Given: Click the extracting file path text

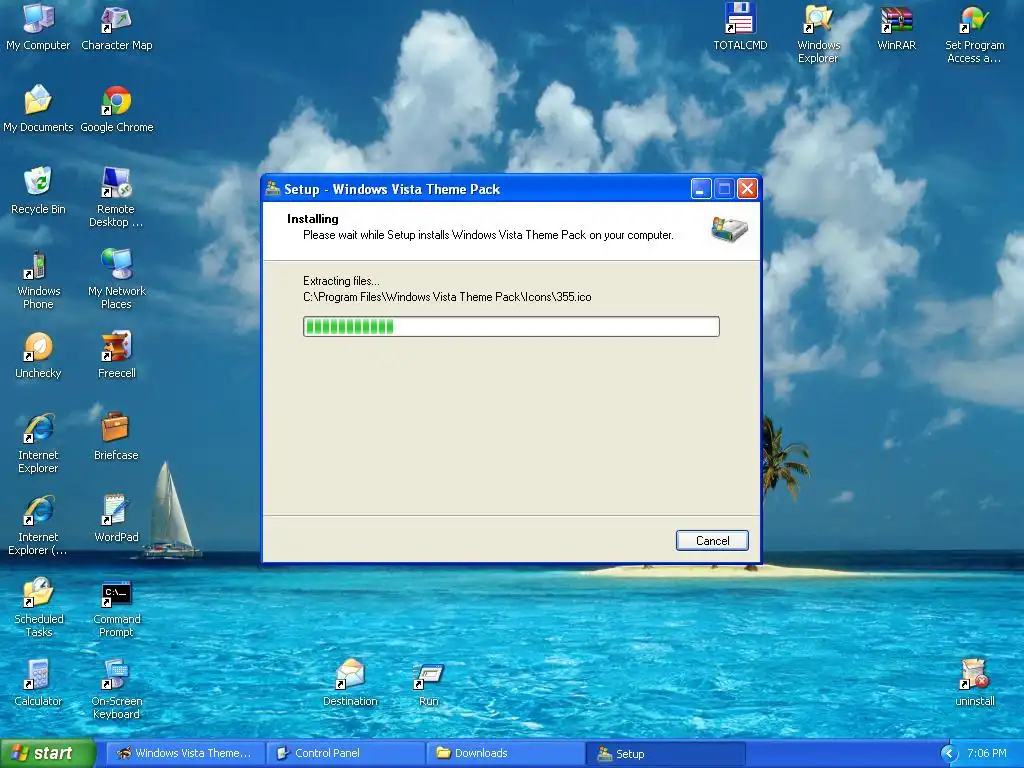Looking at the screenshot, I should [447, 297].
